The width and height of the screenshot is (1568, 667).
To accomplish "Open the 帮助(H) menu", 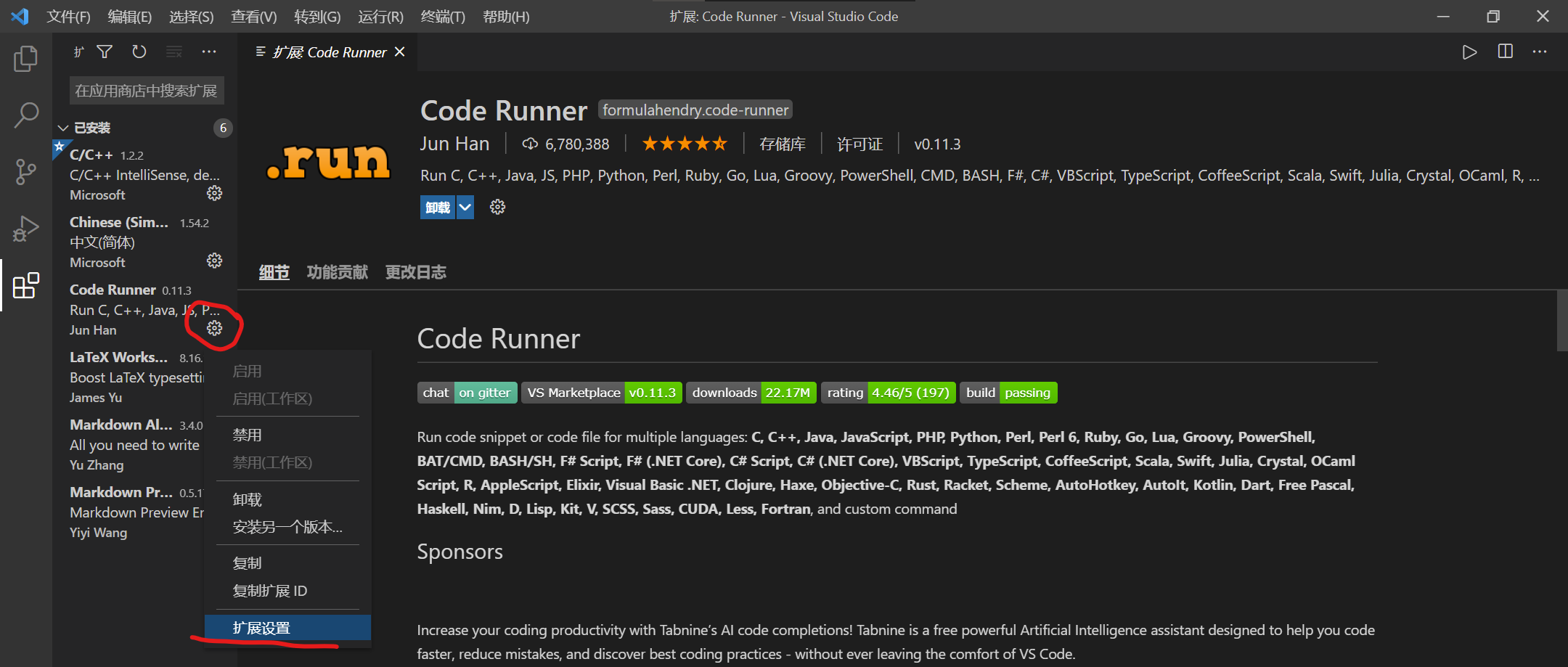I will tap(506, 17).
